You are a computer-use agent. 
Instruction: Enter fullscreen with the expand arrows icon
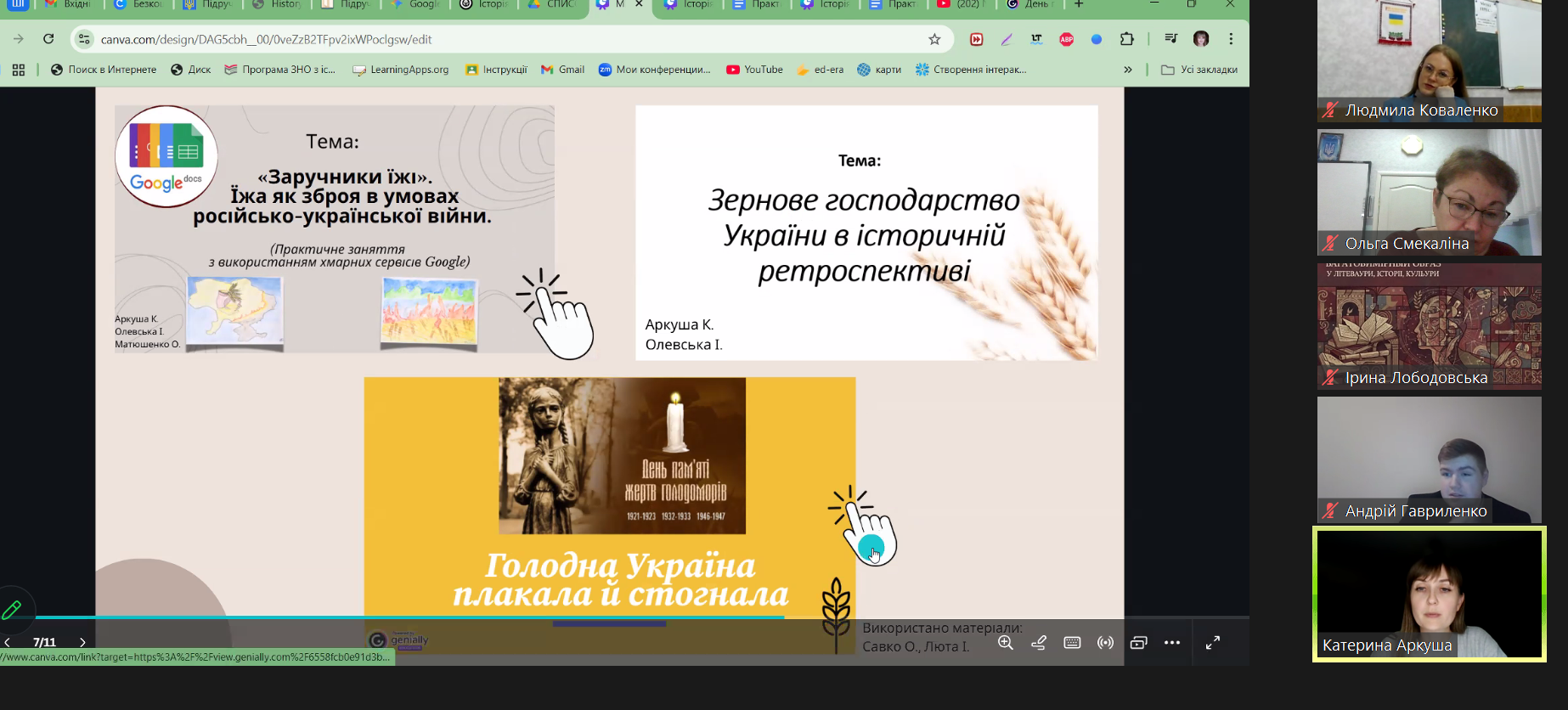pyautogui.click(x=1213, y=643)
